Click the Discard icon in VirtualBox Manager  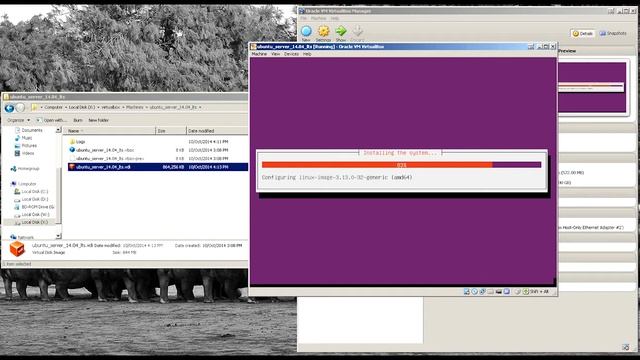(x=358, y=31)
